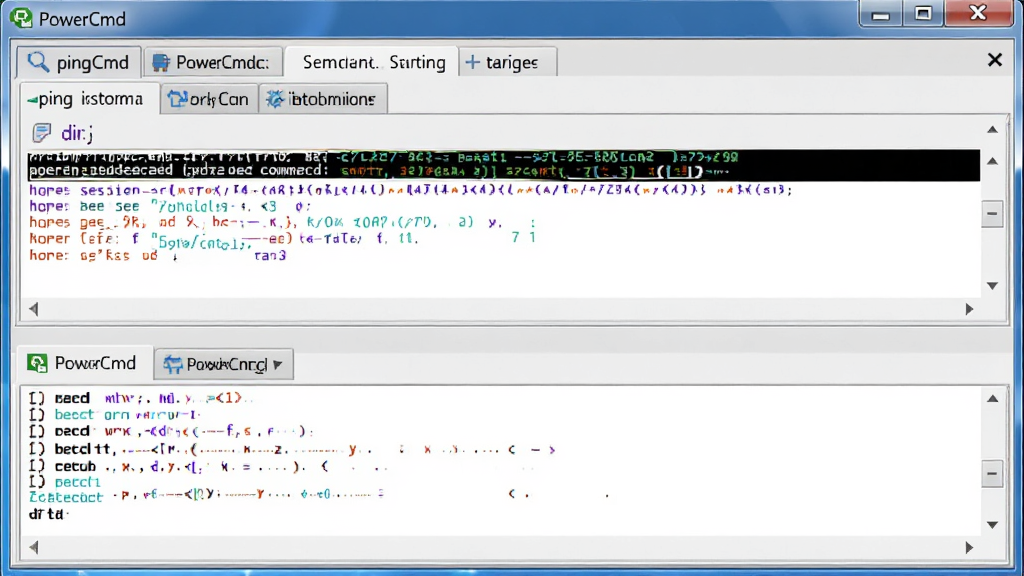Click the lower pane vertical scrollbar thumb
The height and width of the screenshot is (576, 1024).
tap(992, 474)
